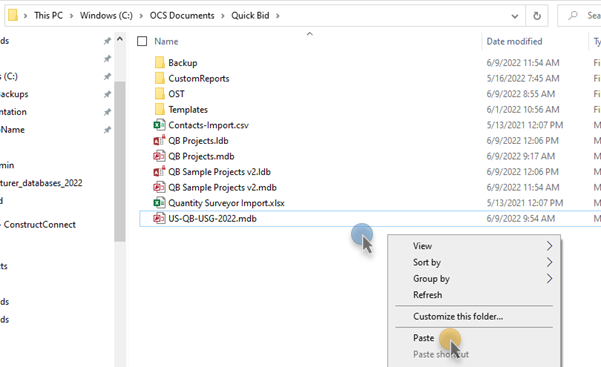
Task: Expand the chevron after OCS Documents
Action: click(223, 16)
